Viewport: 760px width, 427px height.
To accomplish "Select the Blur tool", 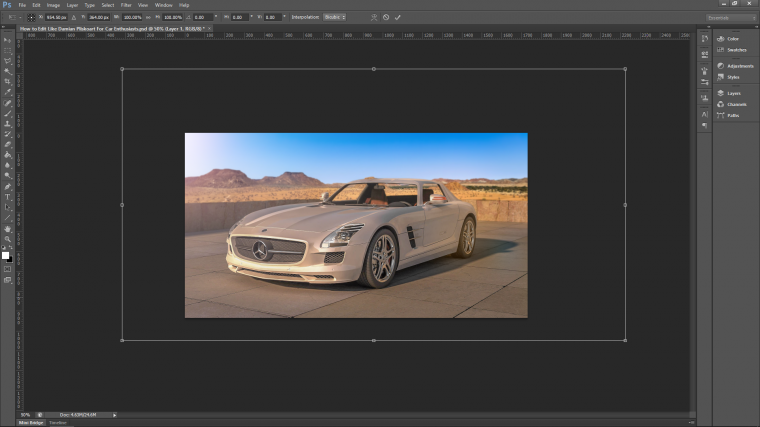I will click(x=7, y=165).
